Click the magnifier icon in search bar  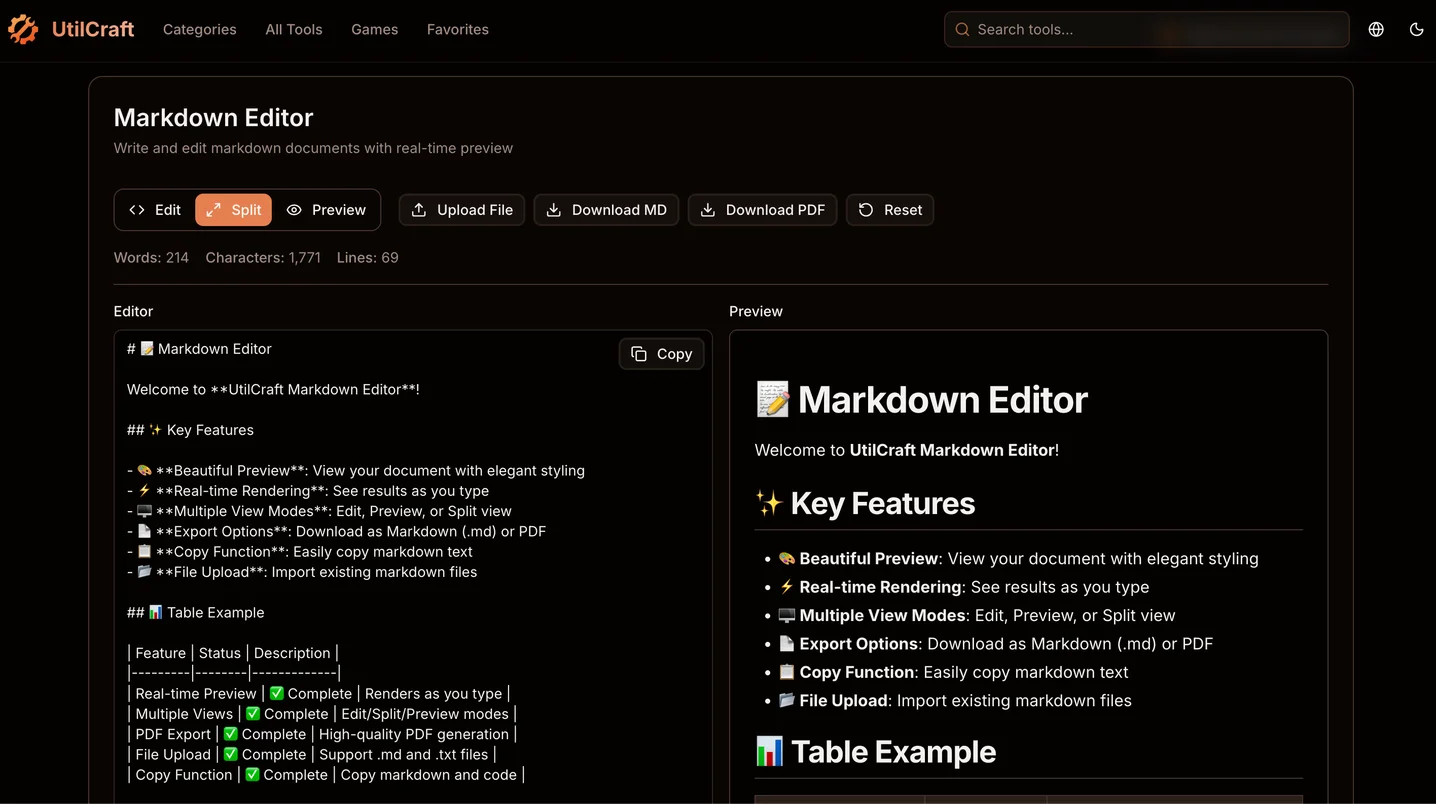[962, 30]
